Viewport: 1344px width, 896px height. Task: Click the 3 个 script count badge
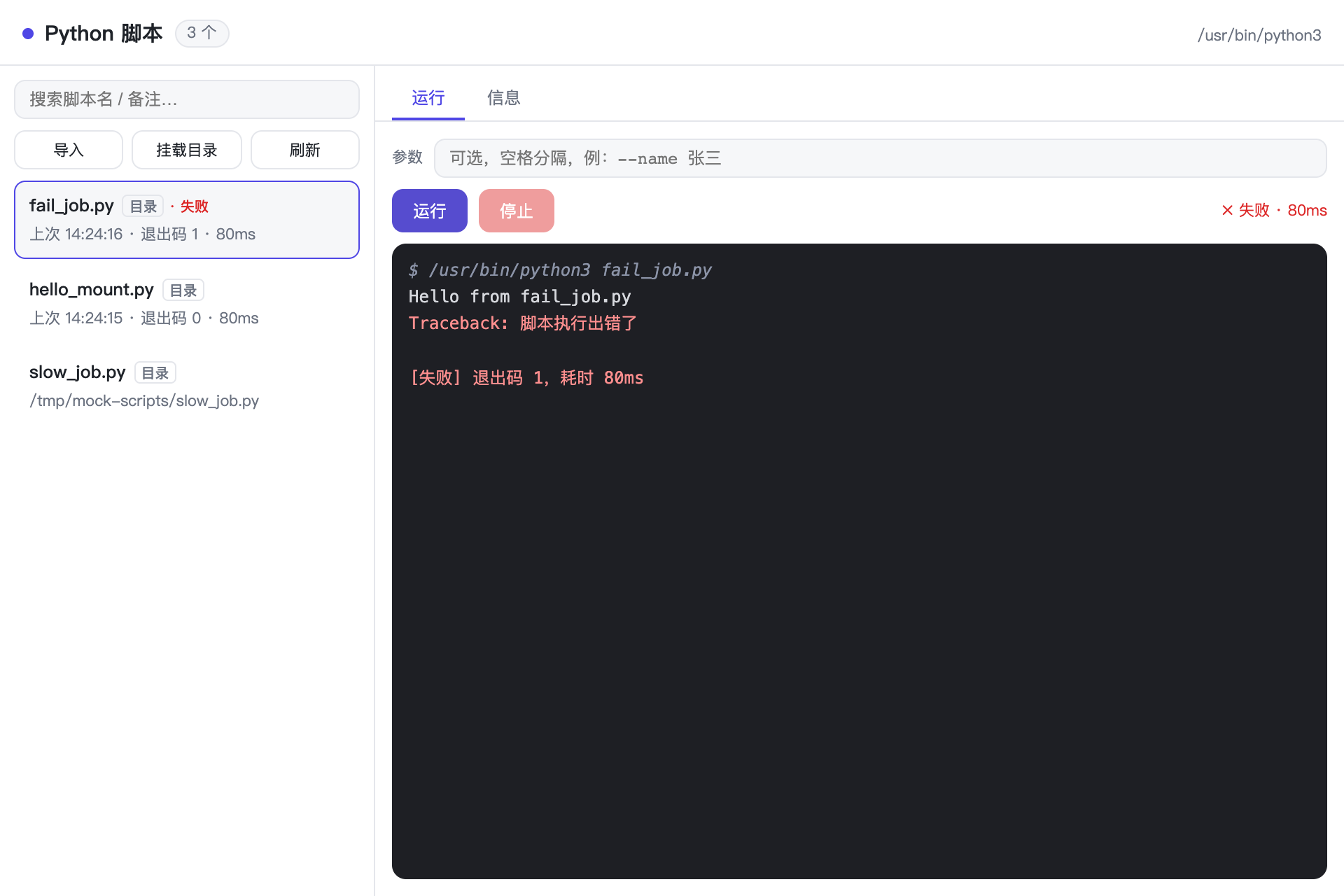[202, 33]
